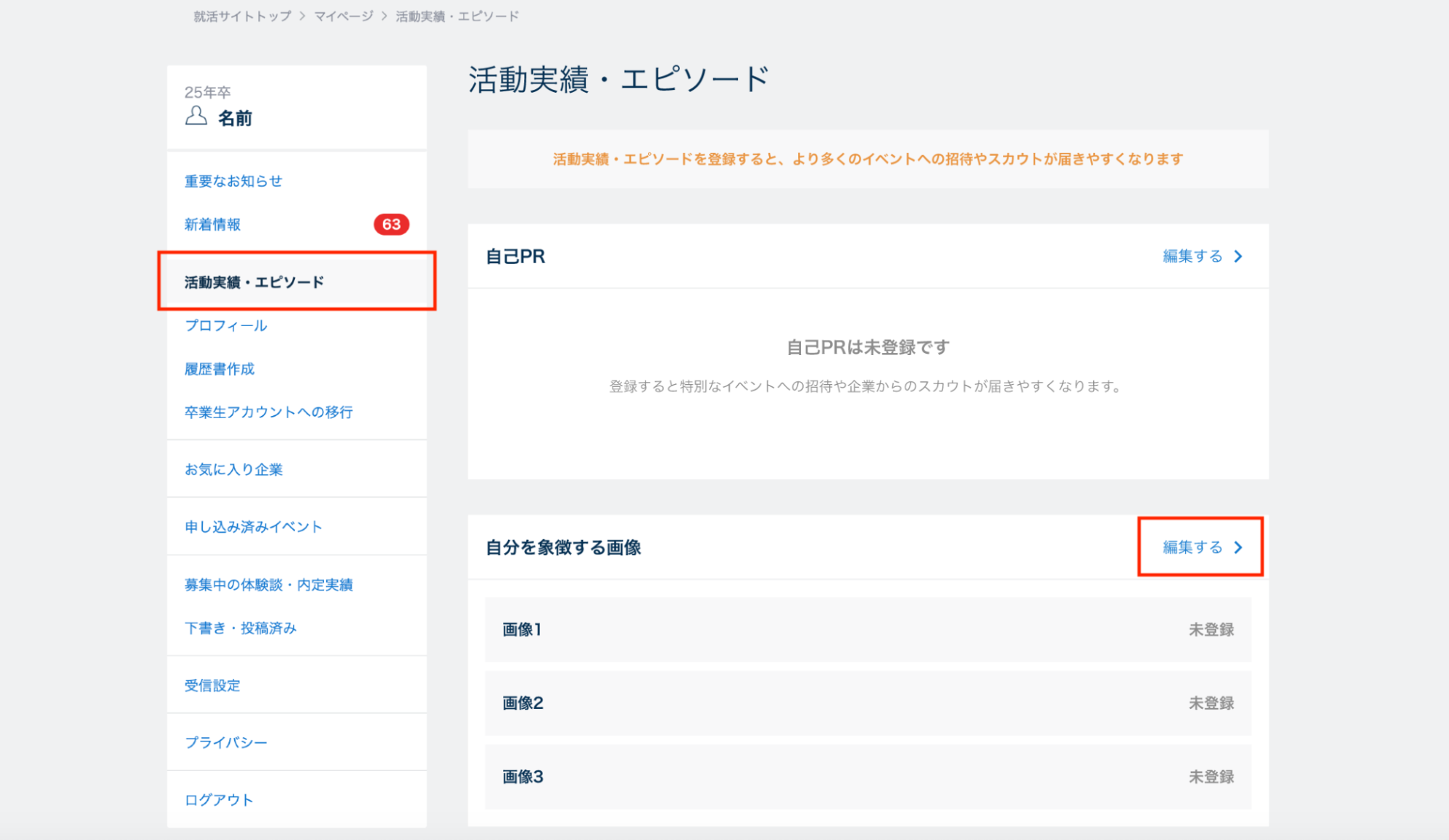View お気に入り企業 list
This screenshot has height=840, width=1449.
233,470
